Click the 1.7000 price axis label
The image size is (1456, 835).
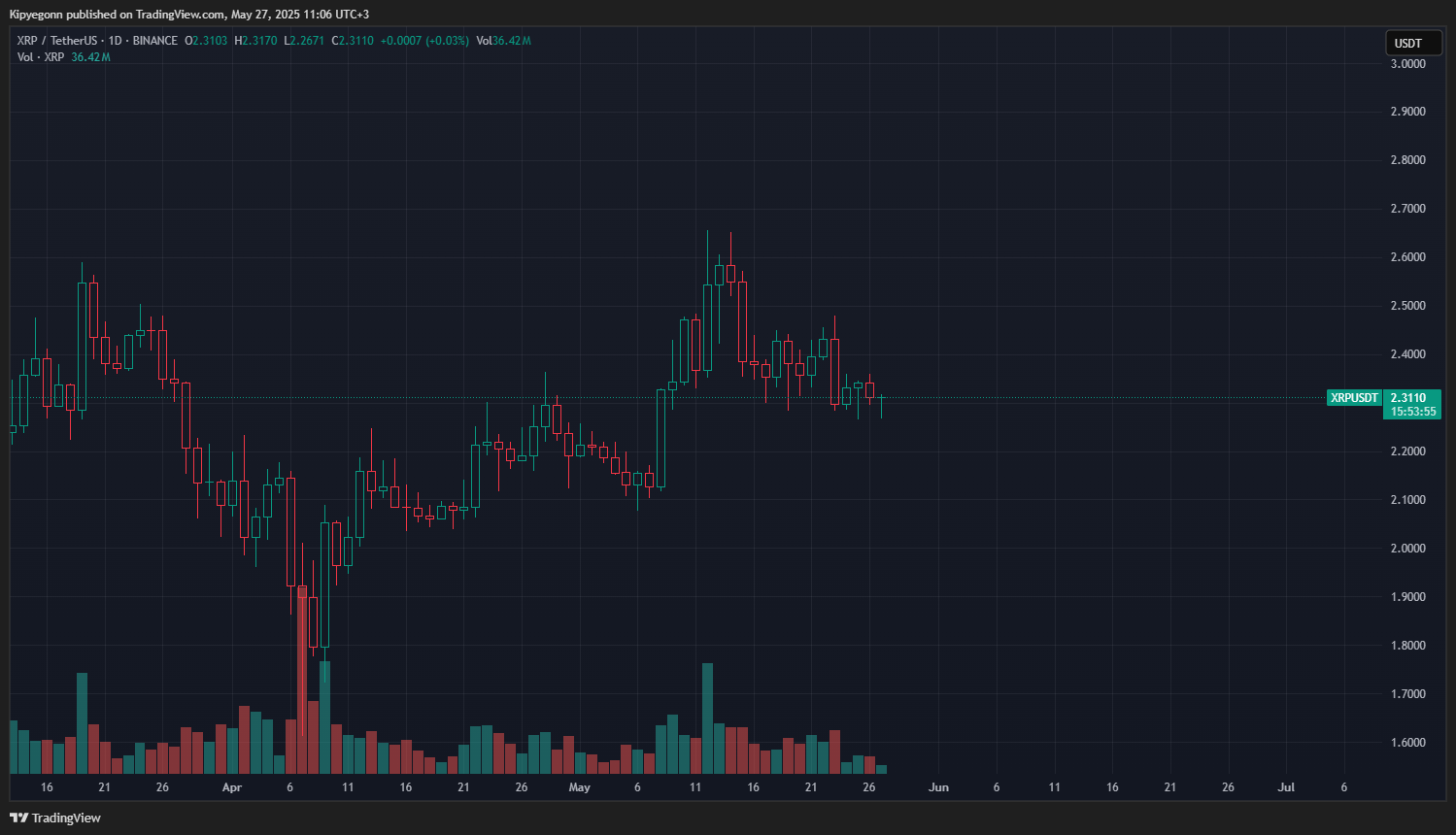pyautogui.click(x=1407, y=694)
